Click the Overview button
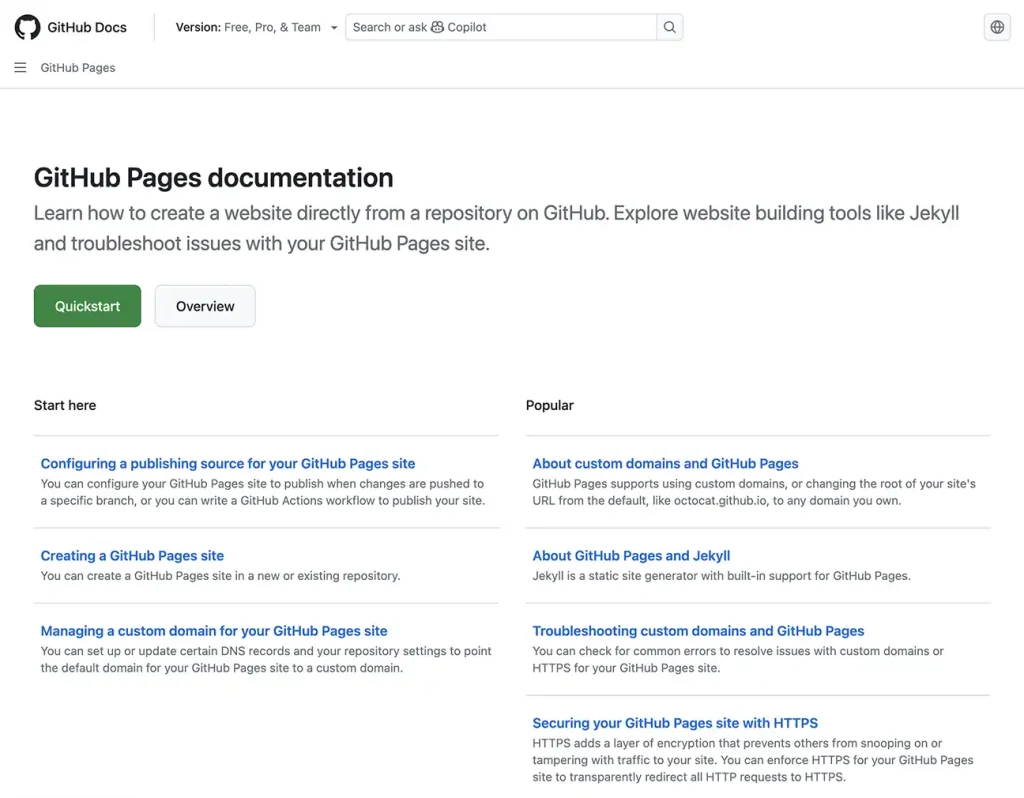This screenshot has width=1024, height=798. (x=204, y=306)
